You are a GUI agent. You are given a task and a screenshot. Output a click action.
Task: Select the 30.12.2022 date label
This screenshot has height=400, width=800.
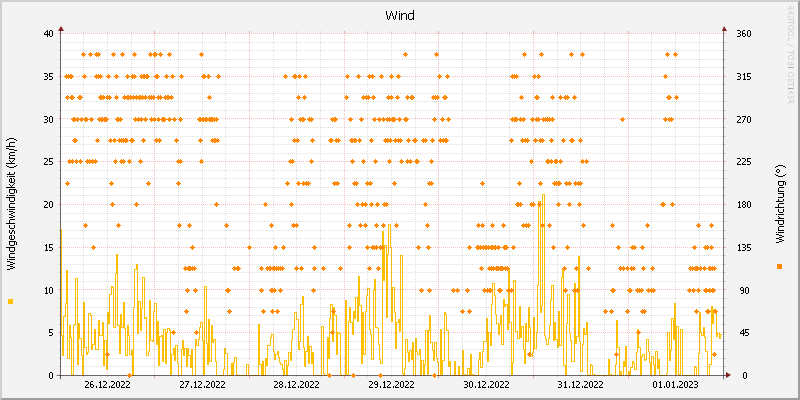pos(486,384)
